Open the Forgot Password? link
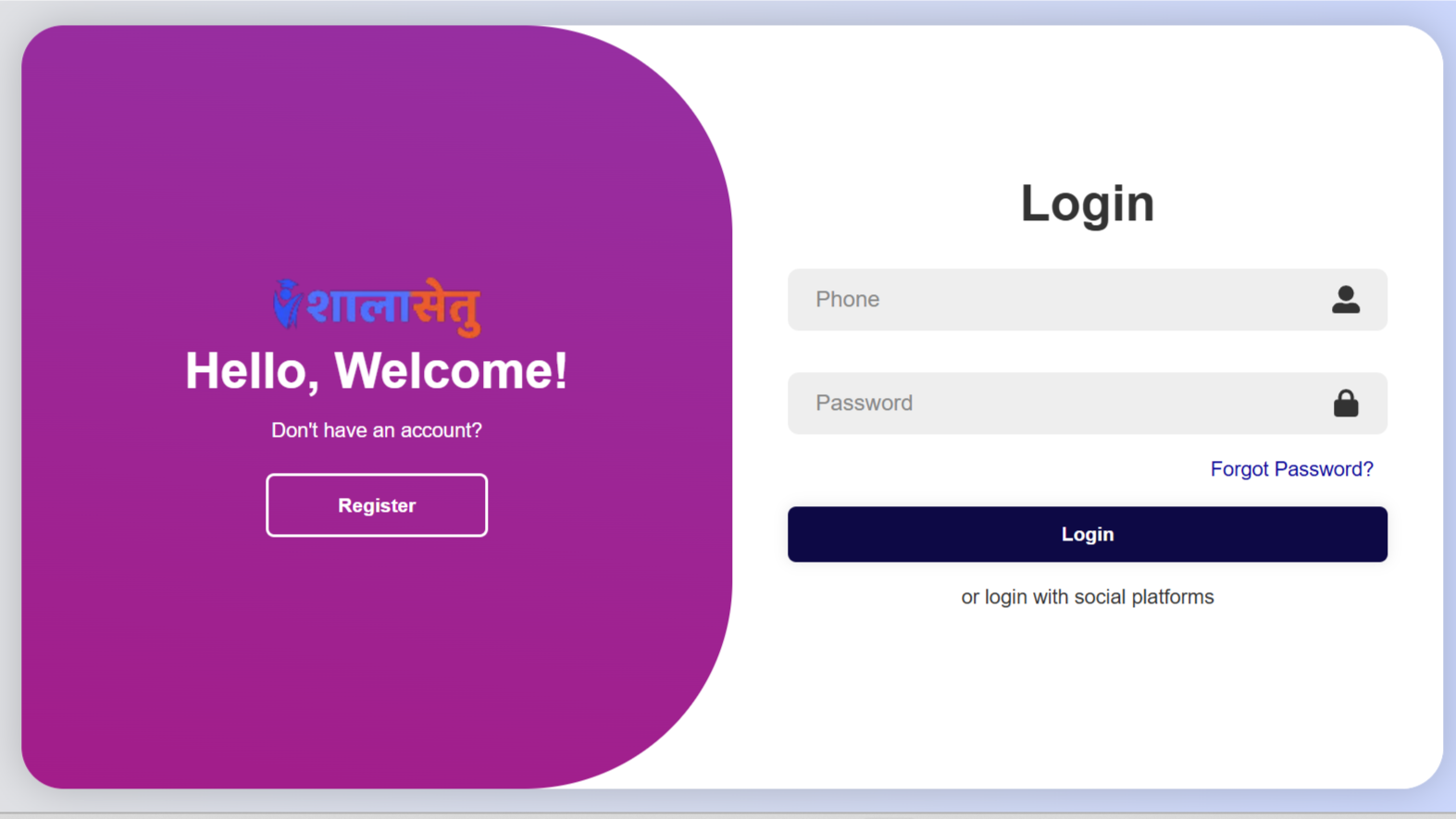The height and width of the screenshot is (819, 1456). 1291,469
